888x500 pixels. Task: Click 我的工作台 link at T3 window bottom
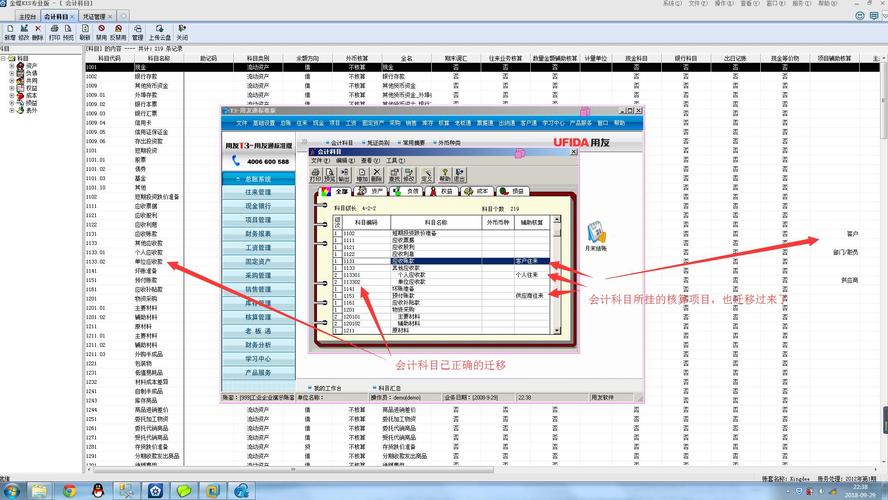point(325,388)
